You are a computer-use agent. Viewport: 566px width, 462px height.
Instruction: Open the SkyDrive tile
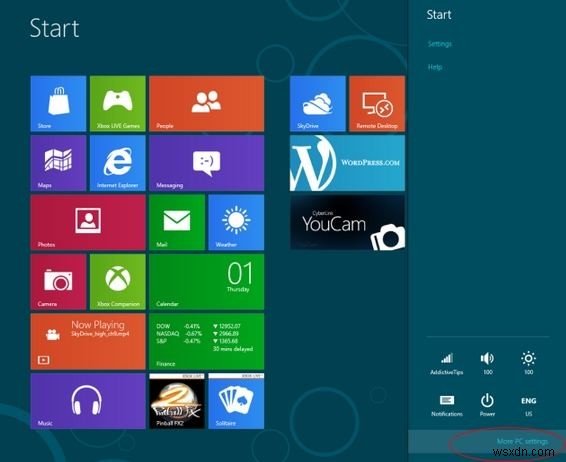(318, 103)
